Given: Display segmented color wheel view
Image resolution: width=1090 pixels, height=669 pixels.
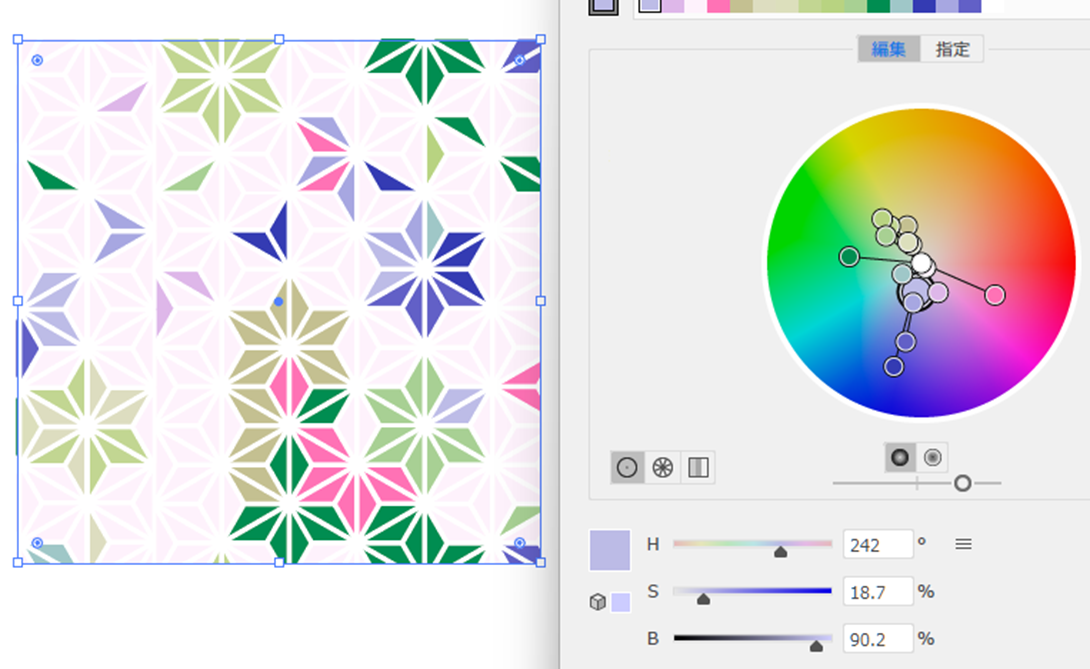Looking at the screenshot, I should 662,467.
